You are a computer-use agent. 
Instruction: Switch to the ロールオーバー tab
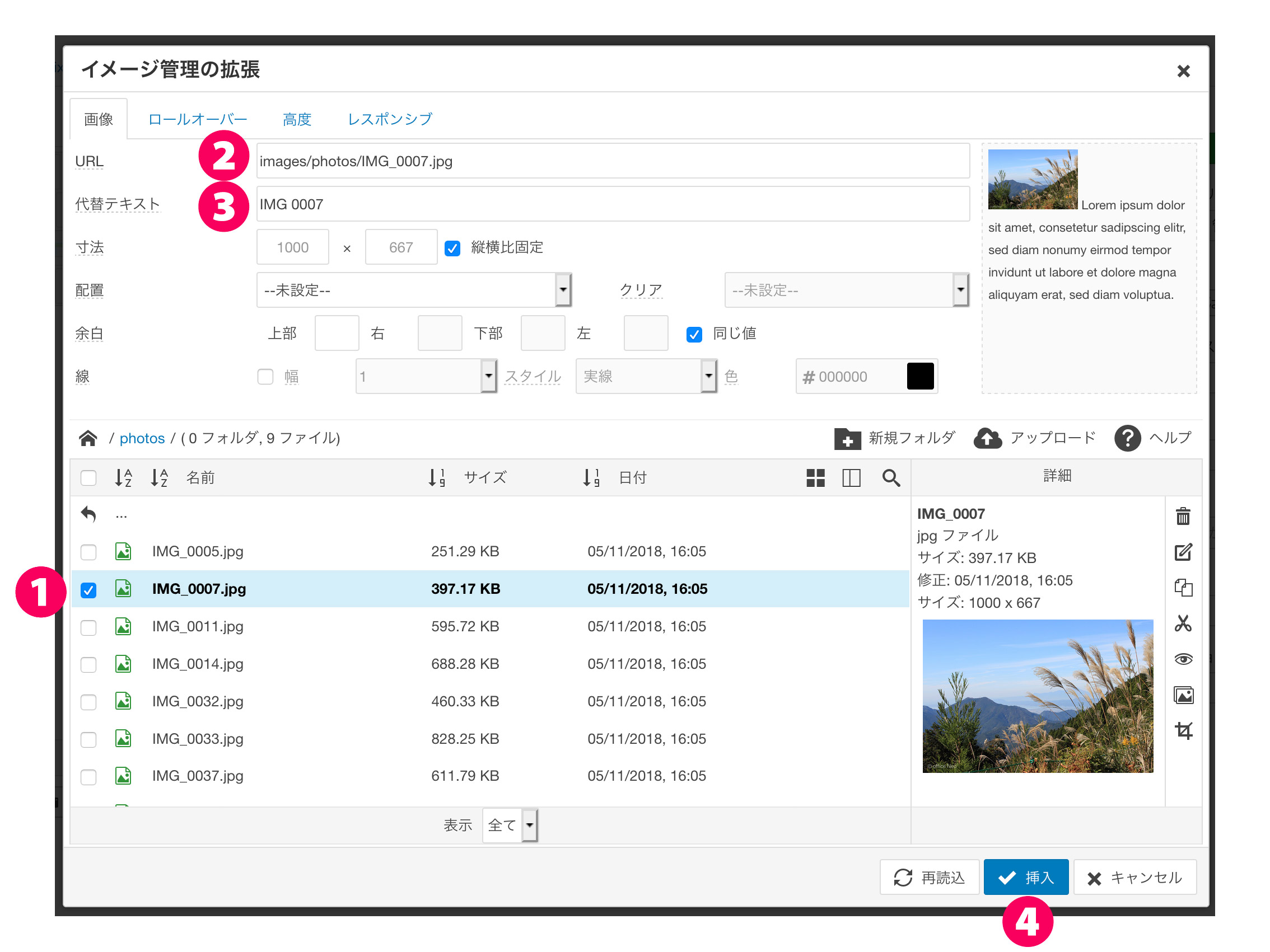pos(198,119)
